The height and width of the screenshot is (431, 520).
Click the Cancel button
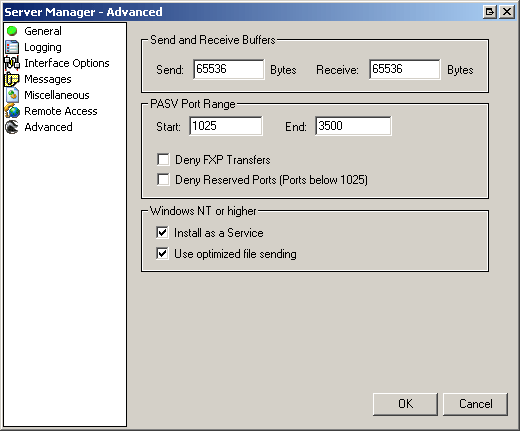click(x=475, y=404)
